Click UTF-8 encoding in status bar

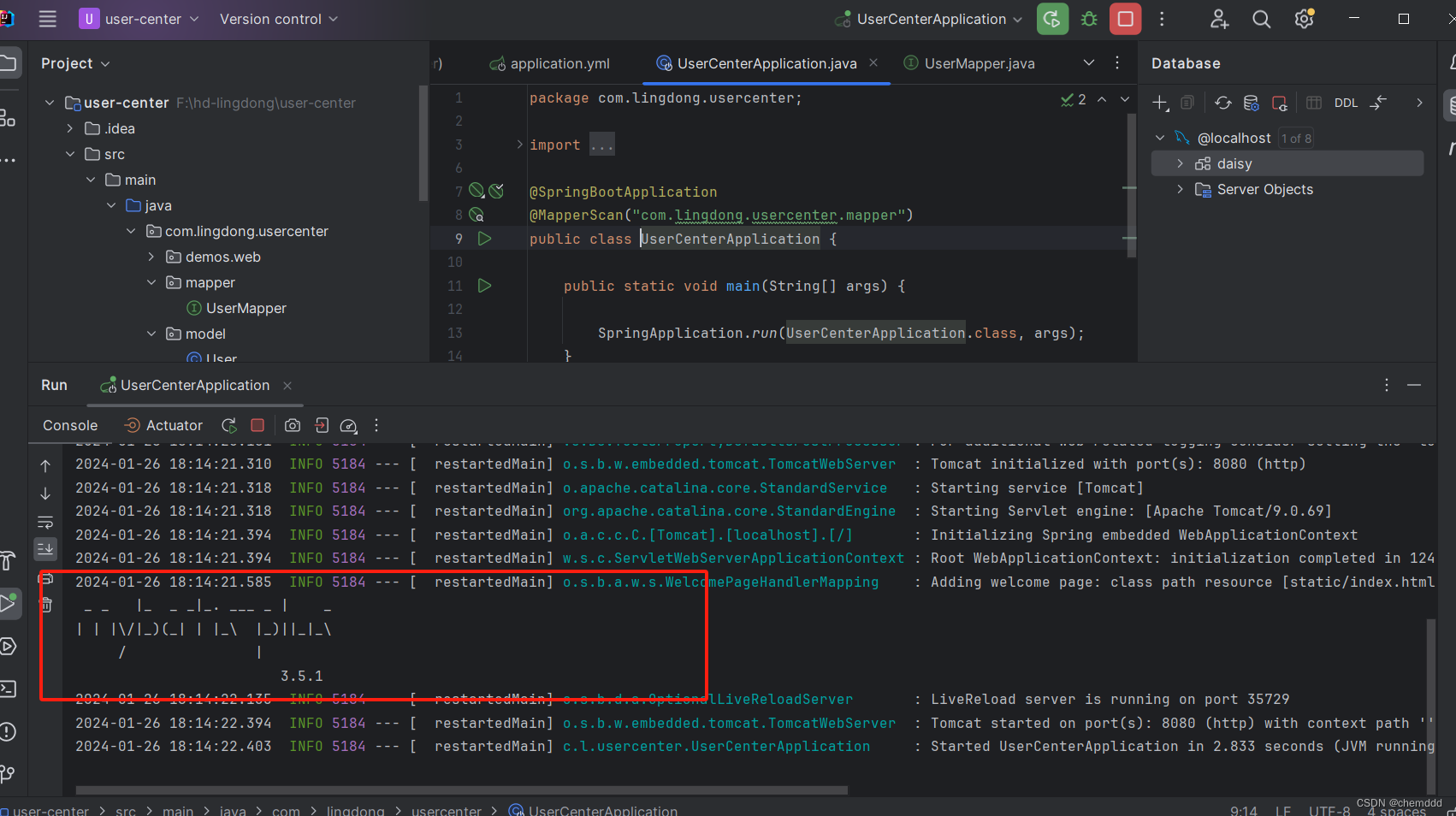[1329, 810]
